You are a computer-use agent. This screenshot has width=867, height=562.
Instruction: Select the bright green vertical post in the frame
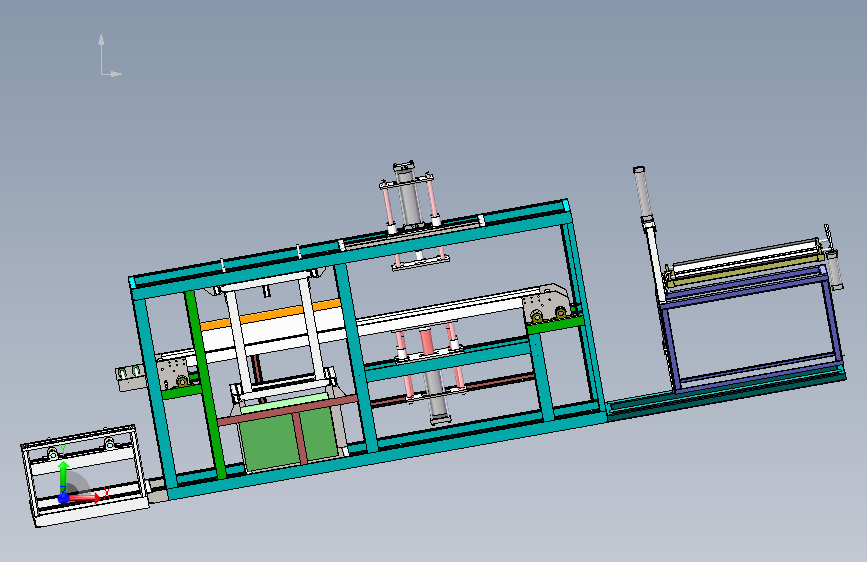coord(206,384)
